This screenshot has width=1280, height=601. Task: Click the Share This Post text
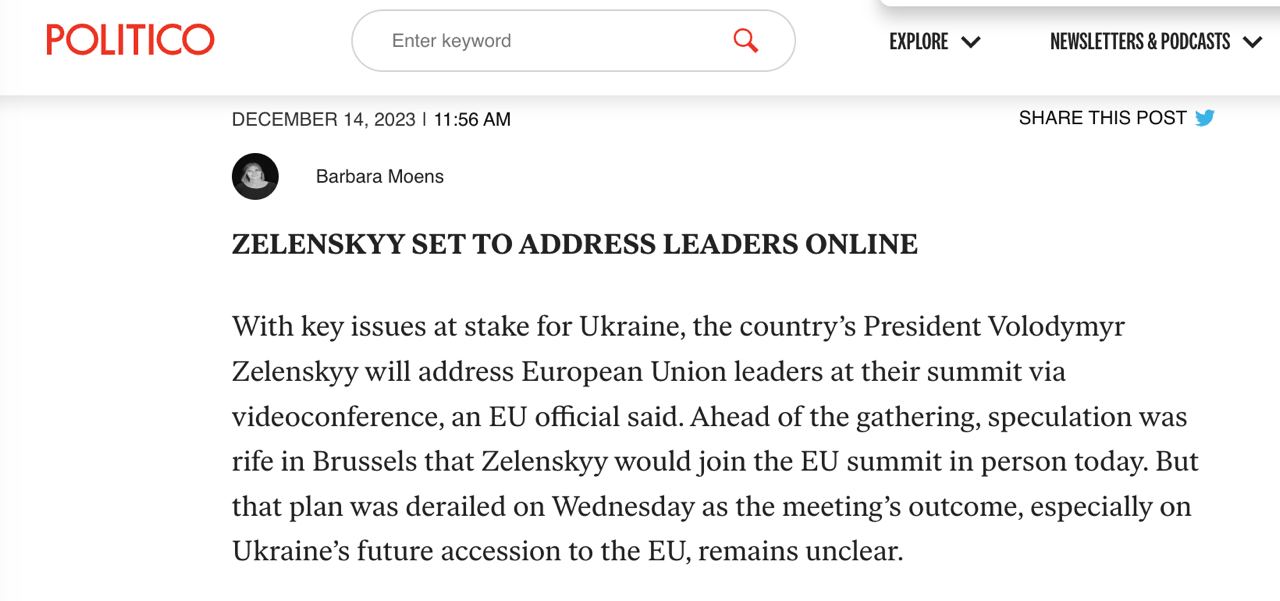tap(1102, 118)
